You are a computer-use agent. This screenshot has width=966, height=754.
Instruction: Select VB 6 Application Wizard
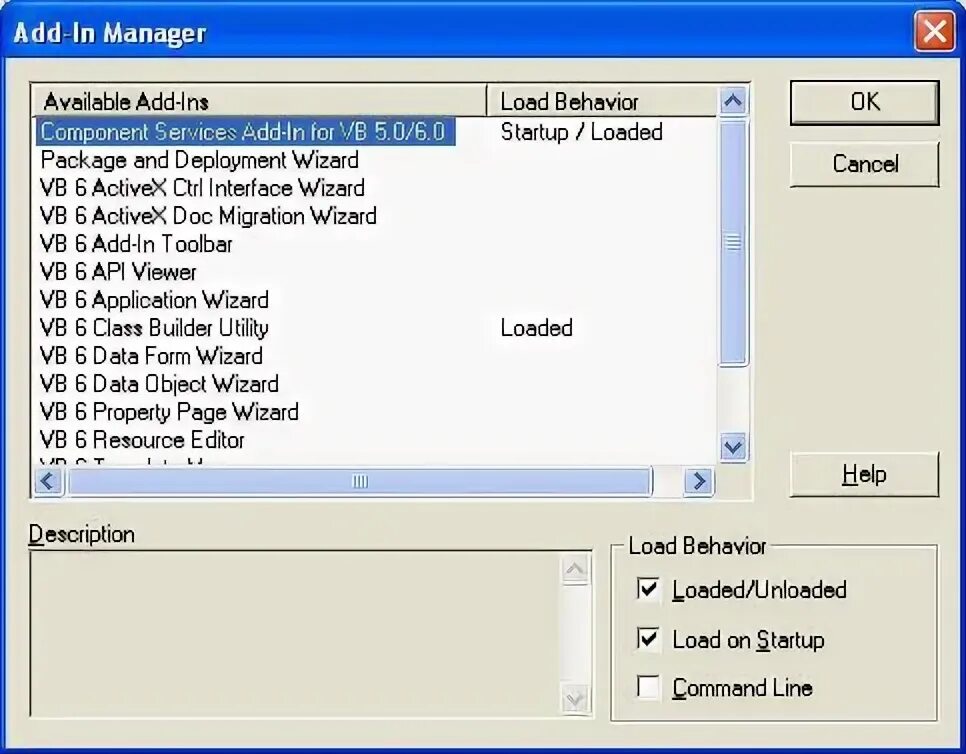point(154,300)
